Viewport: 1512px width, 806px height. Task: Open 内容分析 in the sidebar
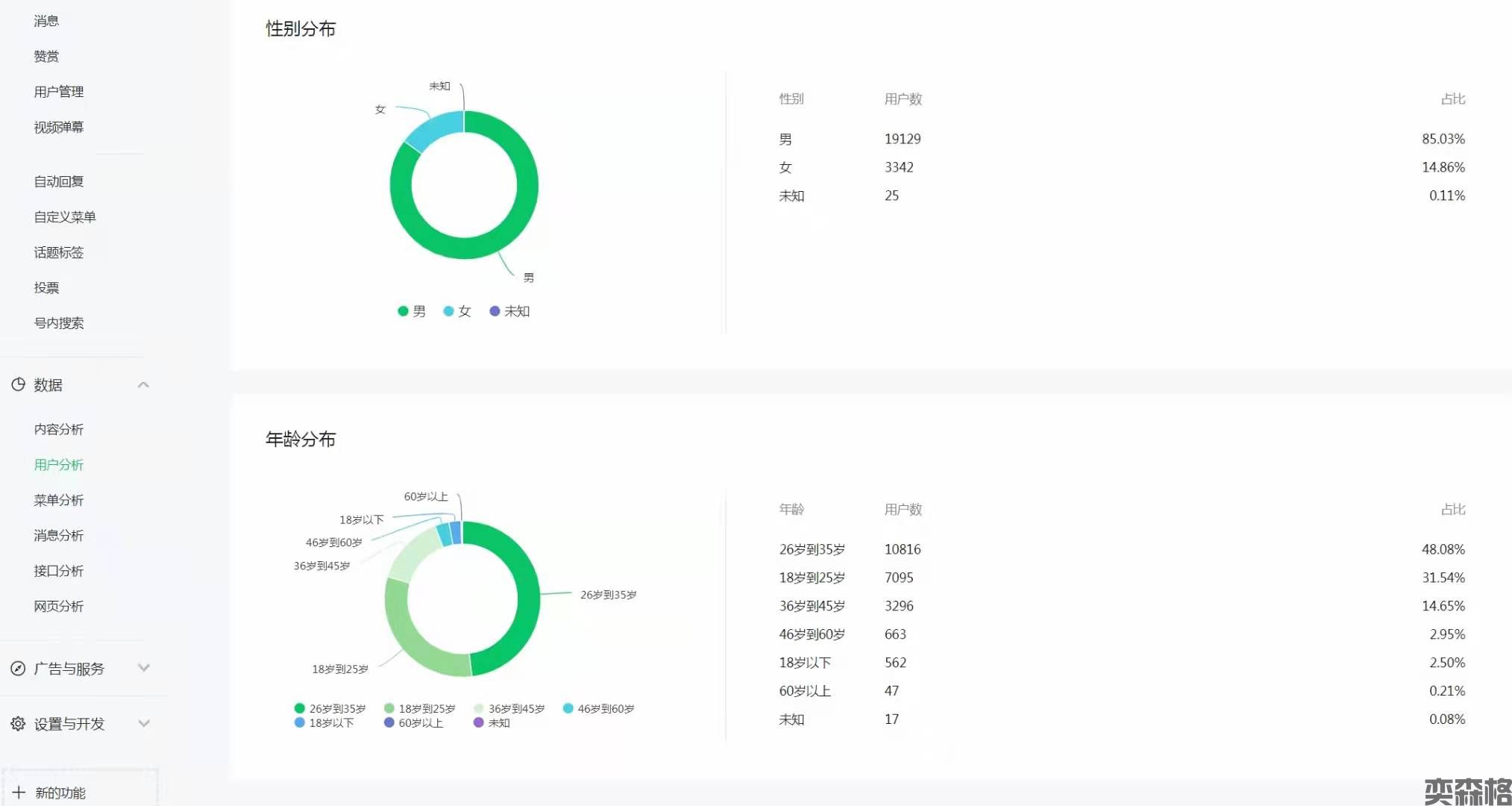pos(59,429)
